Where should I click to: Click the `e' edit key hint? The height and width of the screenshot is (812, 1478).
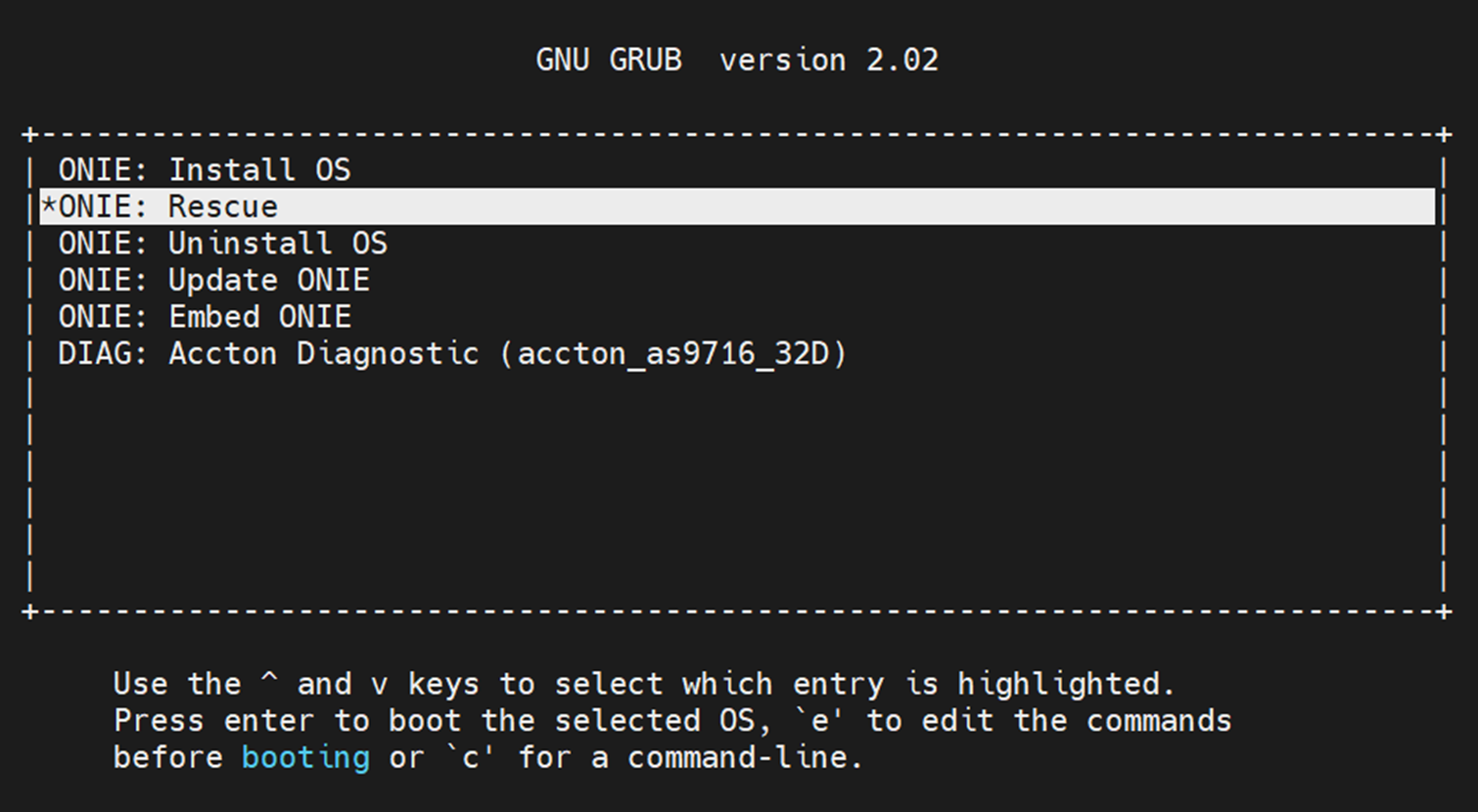point(821,721)
